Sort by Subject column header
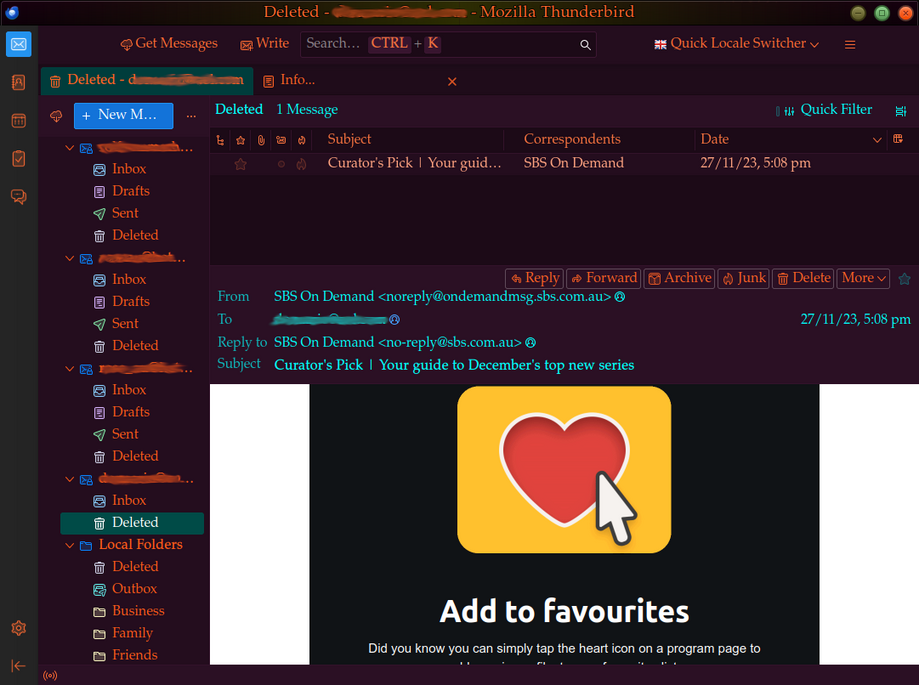Viewport: 919px width, 685px height. point(349,139)
